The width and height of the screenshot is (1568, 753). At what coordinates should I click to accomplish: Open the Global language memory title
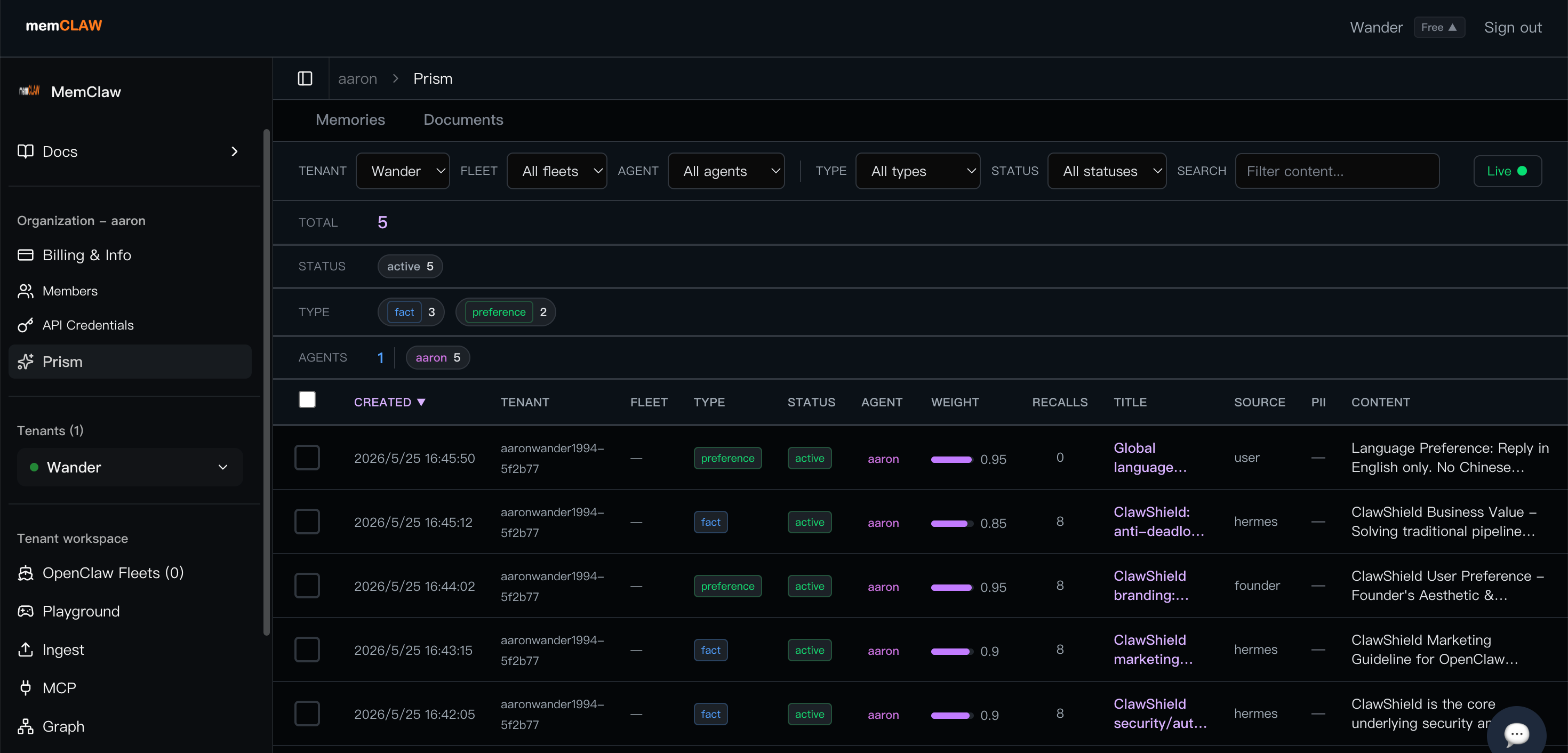click(x=1150, y=458)
